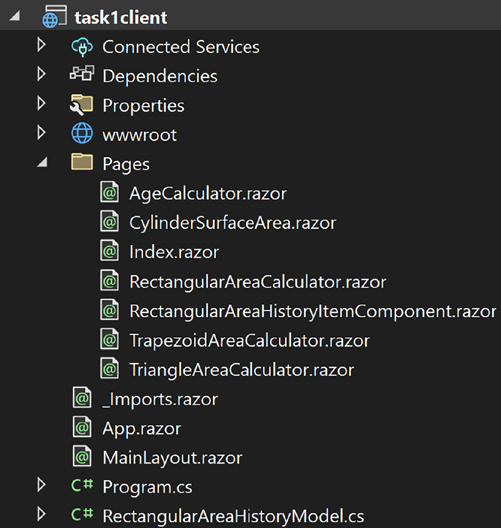
Task: Select the TriangleAreaCalculator.razor file name
Action: [x=242, y=370]
